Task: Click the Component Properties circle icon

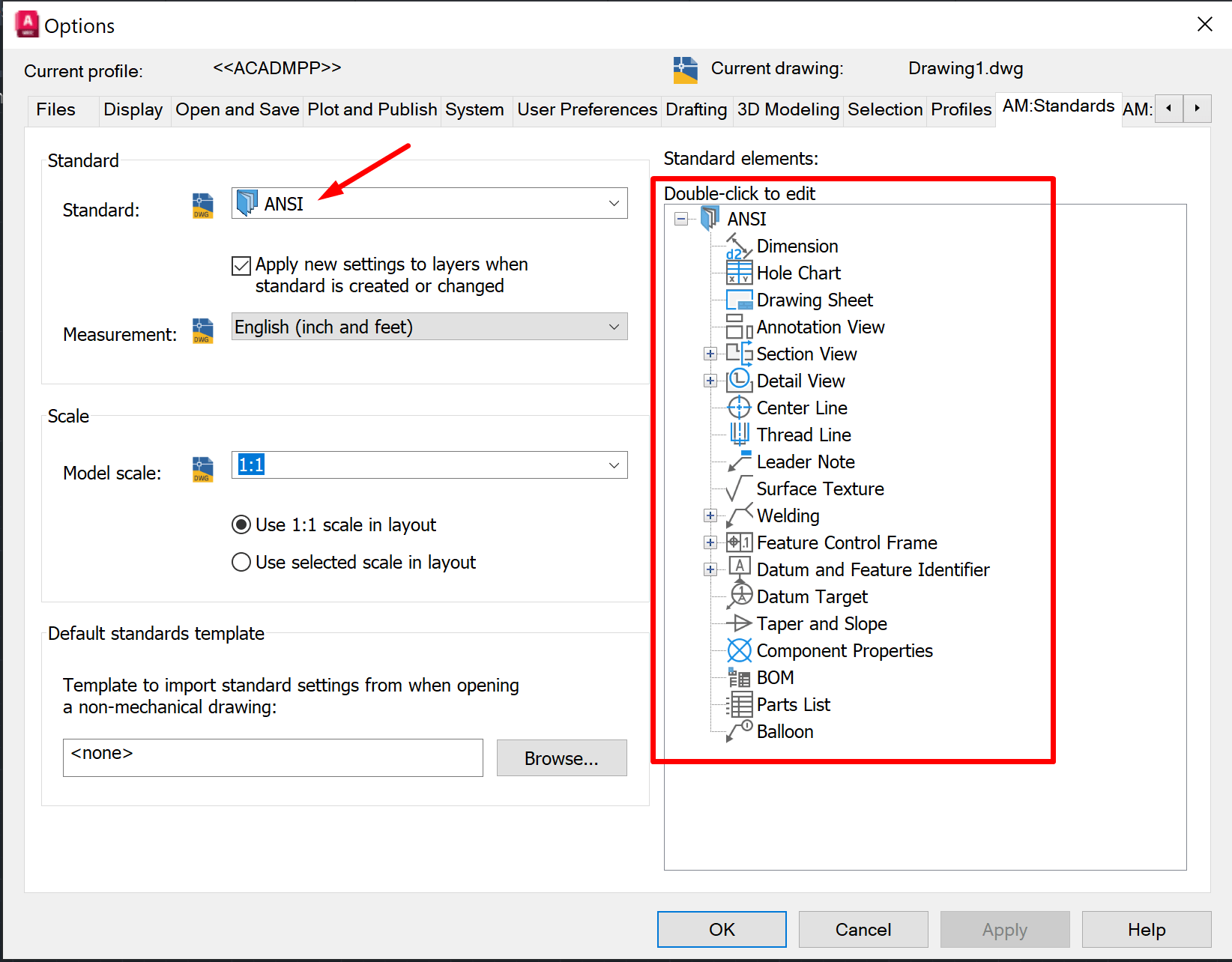Action: 739,650
